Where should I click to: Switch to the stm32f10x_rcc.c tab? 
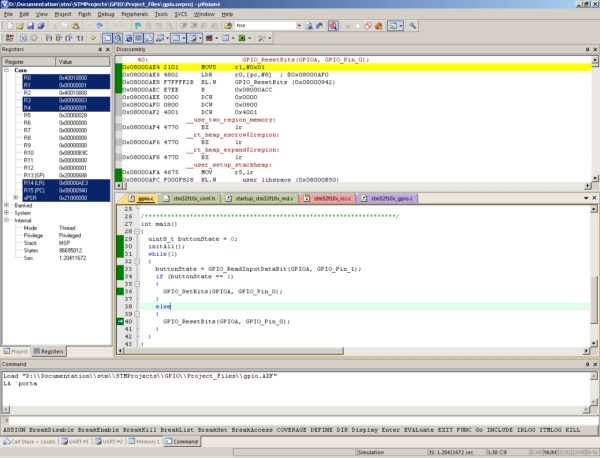click(328, 198)
